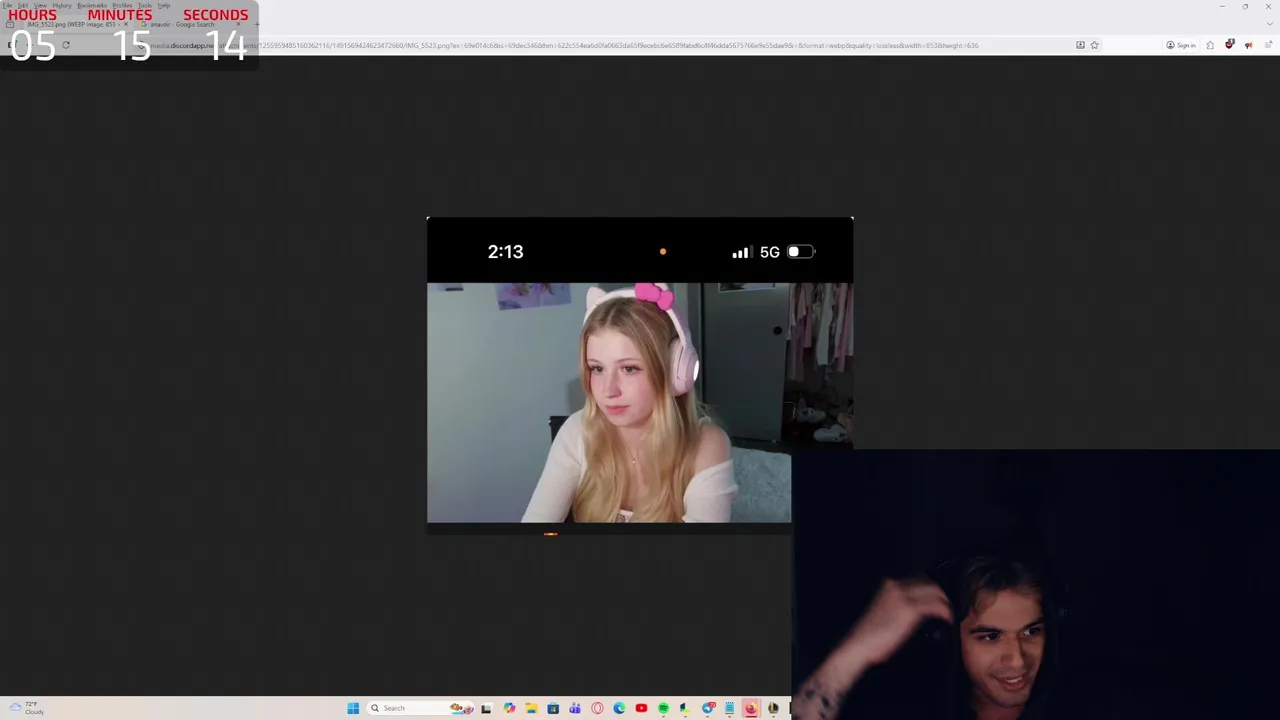
Task: Open the Windows Start menu
Action: click(x=353, y=708)
